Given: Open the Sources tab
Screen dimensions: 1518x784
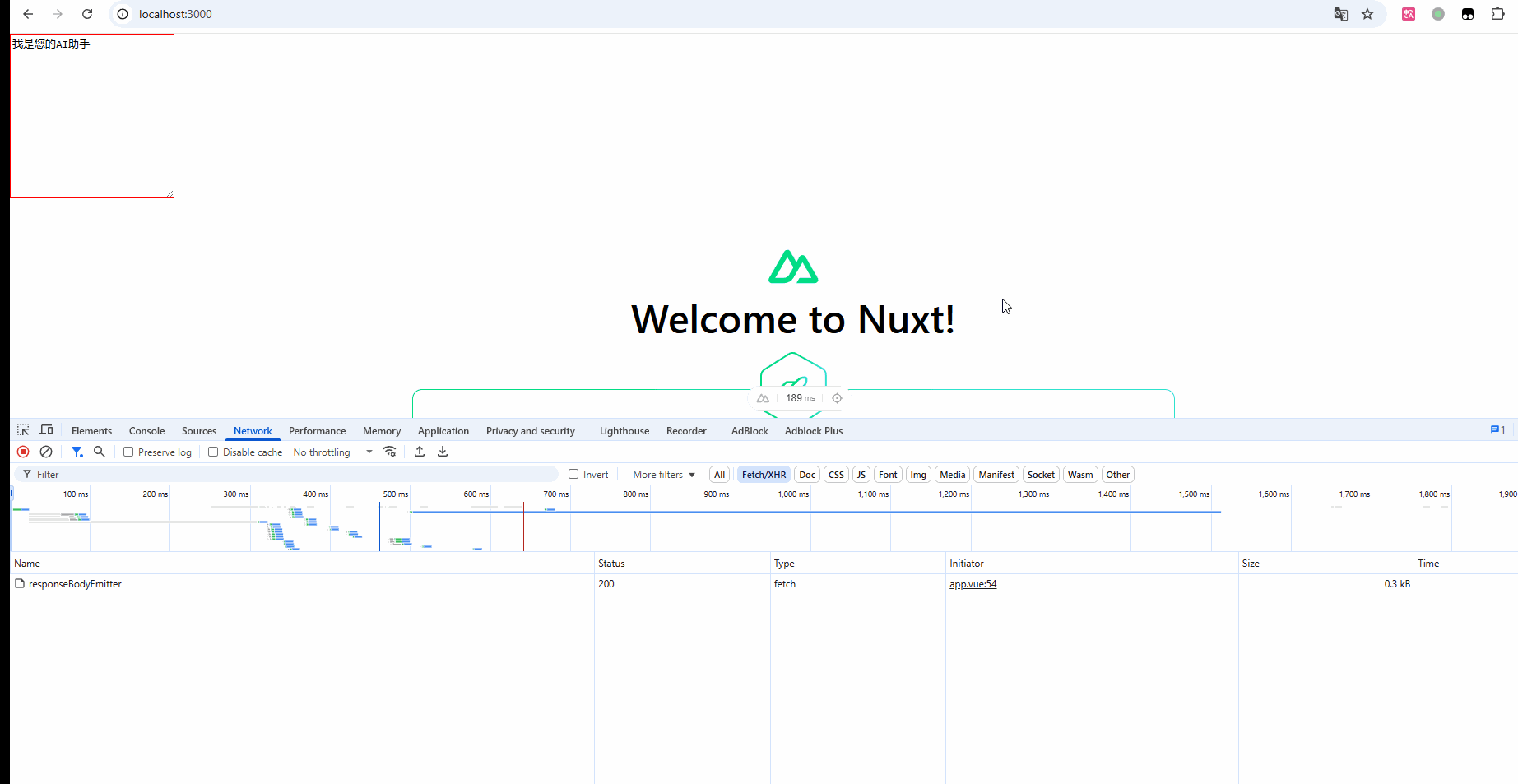Looking at the screenshot, I should pos(199,431).
